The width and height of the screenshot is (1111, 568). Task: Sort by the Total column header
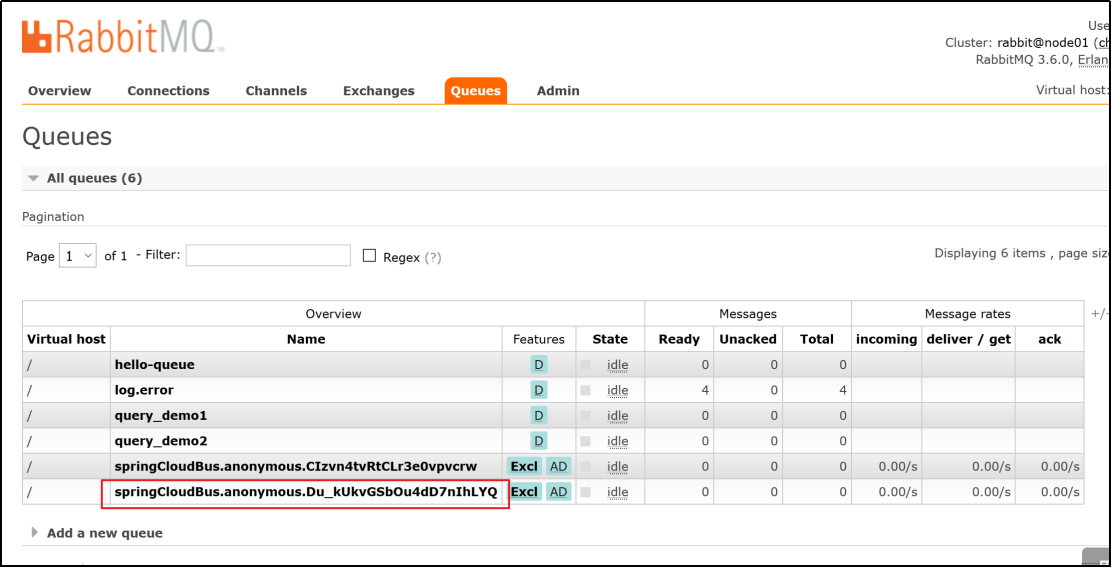coord(817,339)
